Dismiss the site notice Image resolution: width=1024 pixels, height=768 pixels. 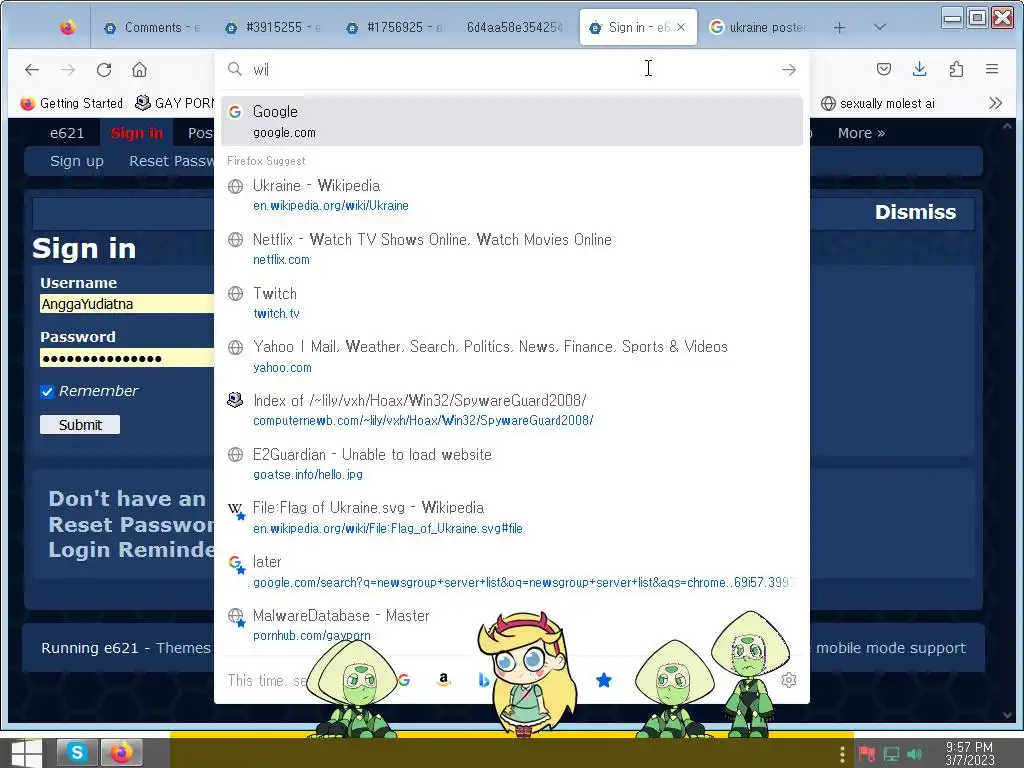(x=915, y=212)
